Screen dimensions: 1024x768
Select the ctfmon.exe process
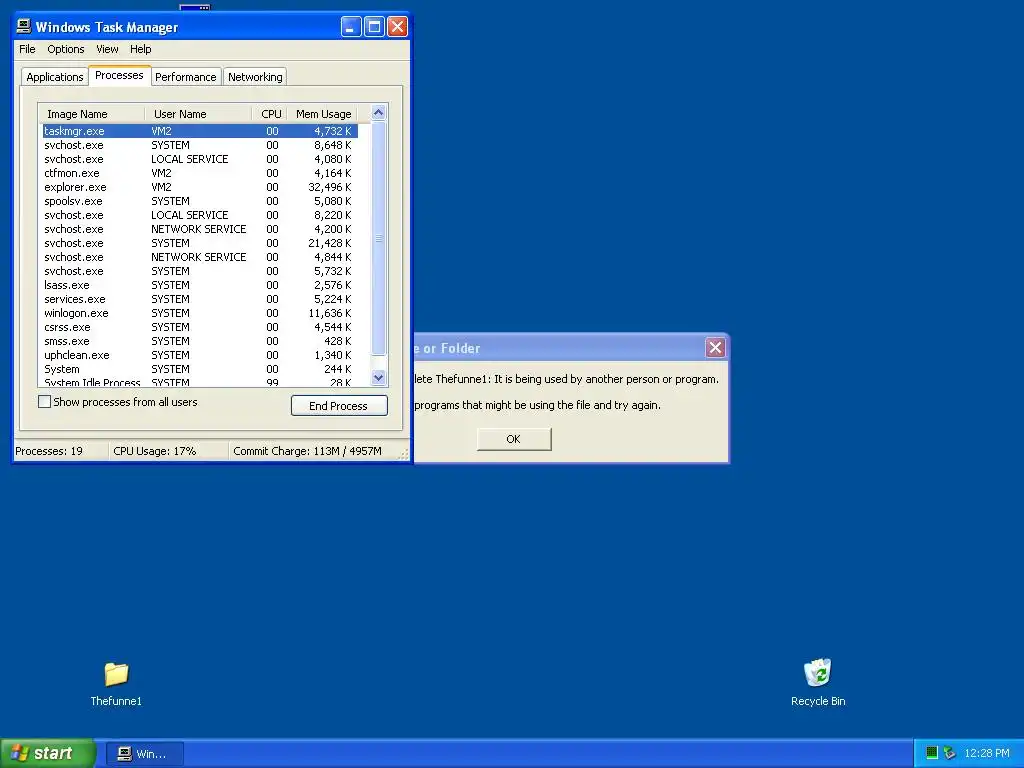200,173
